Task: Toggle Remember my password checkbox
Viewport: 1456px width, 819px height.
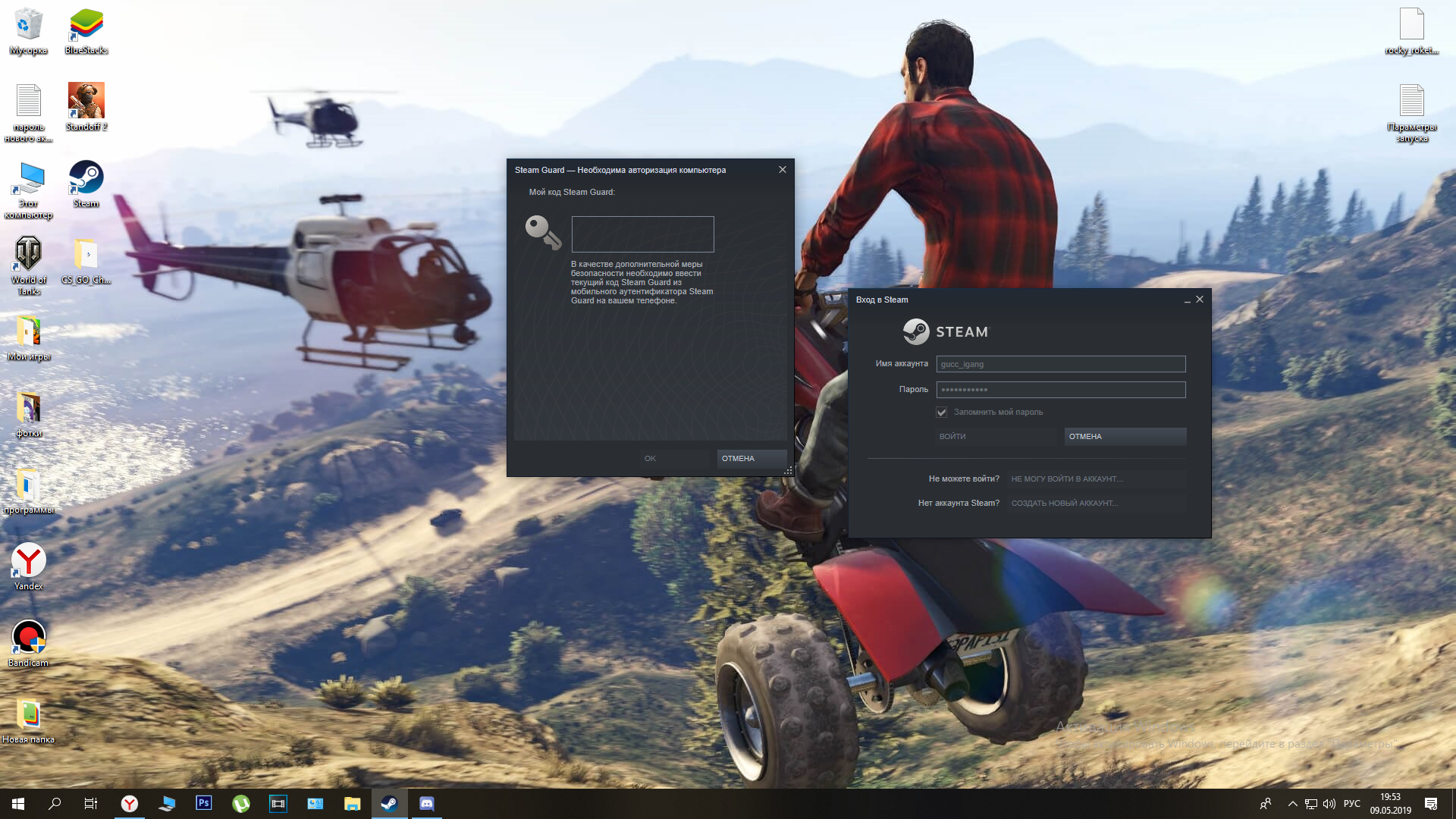Action: pos(940,412)
